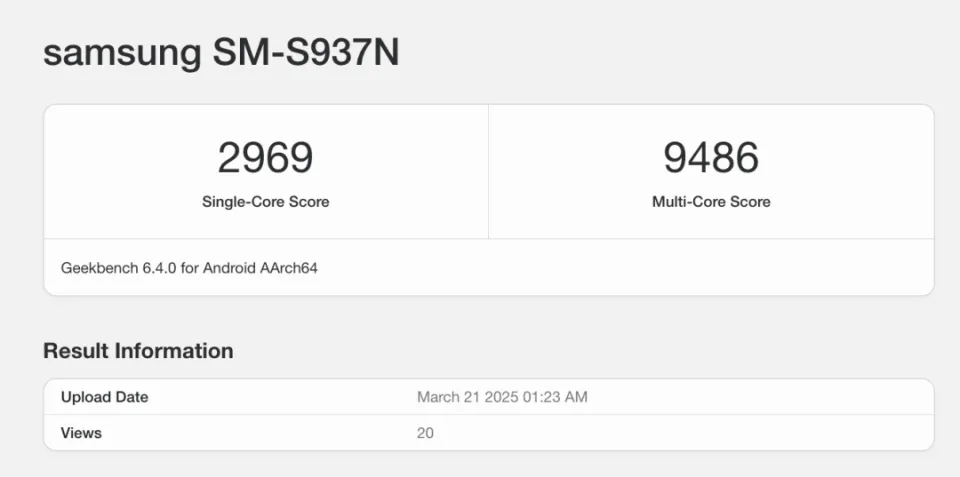Click the word "Information" in section heading

point(172,351)
